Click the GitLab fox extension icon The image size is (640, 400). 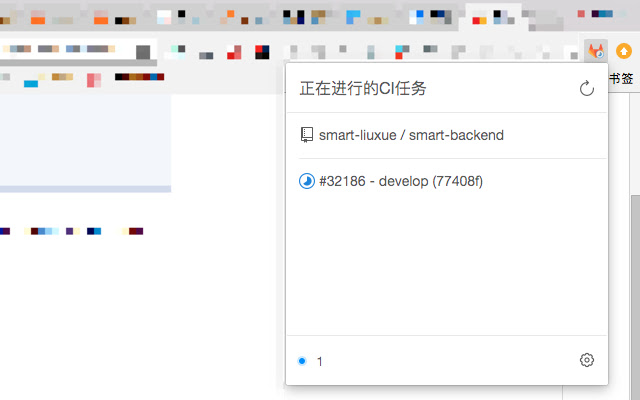pyautogui.click(x=596, y=51)
